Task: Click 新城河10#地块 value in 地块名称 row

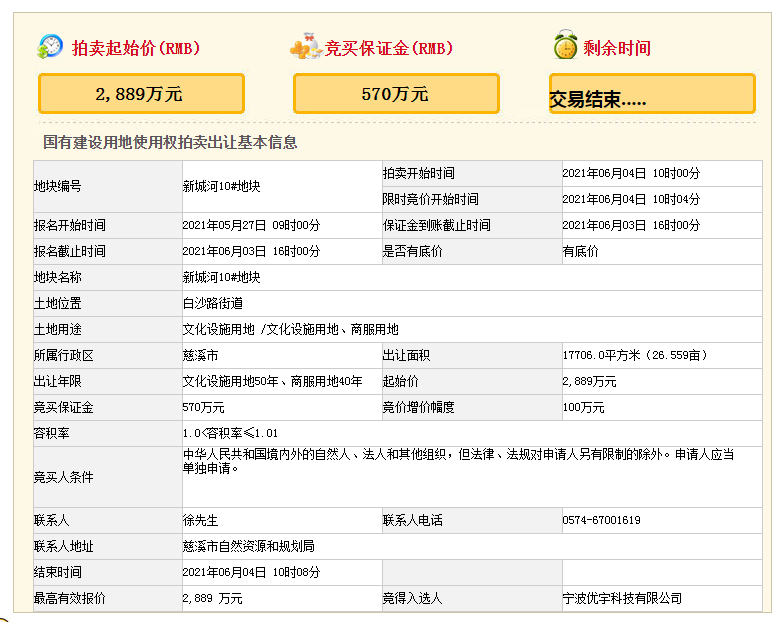Action: (221, 277)
